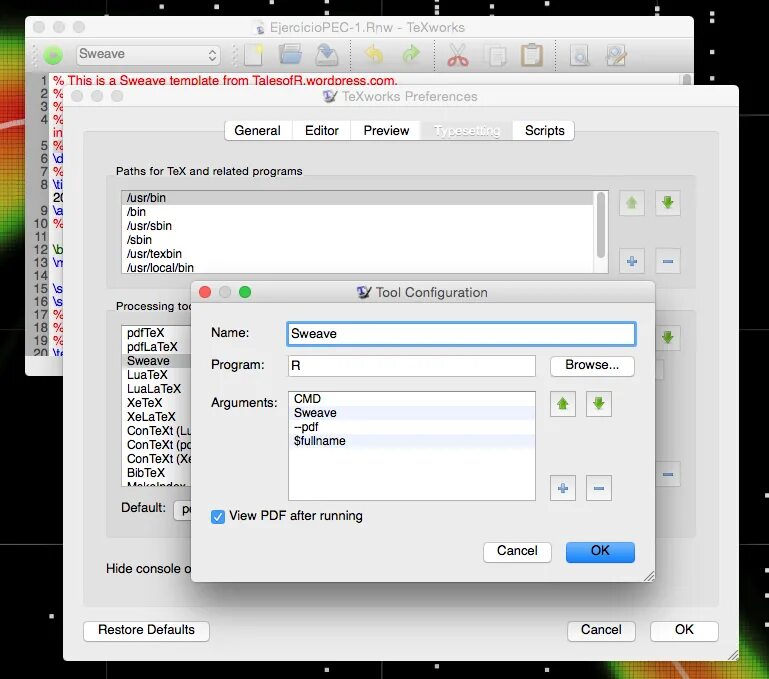Toggle View PDF after running checkbox
Viewport: 769px width, 679px height.
tap(218, 517)
